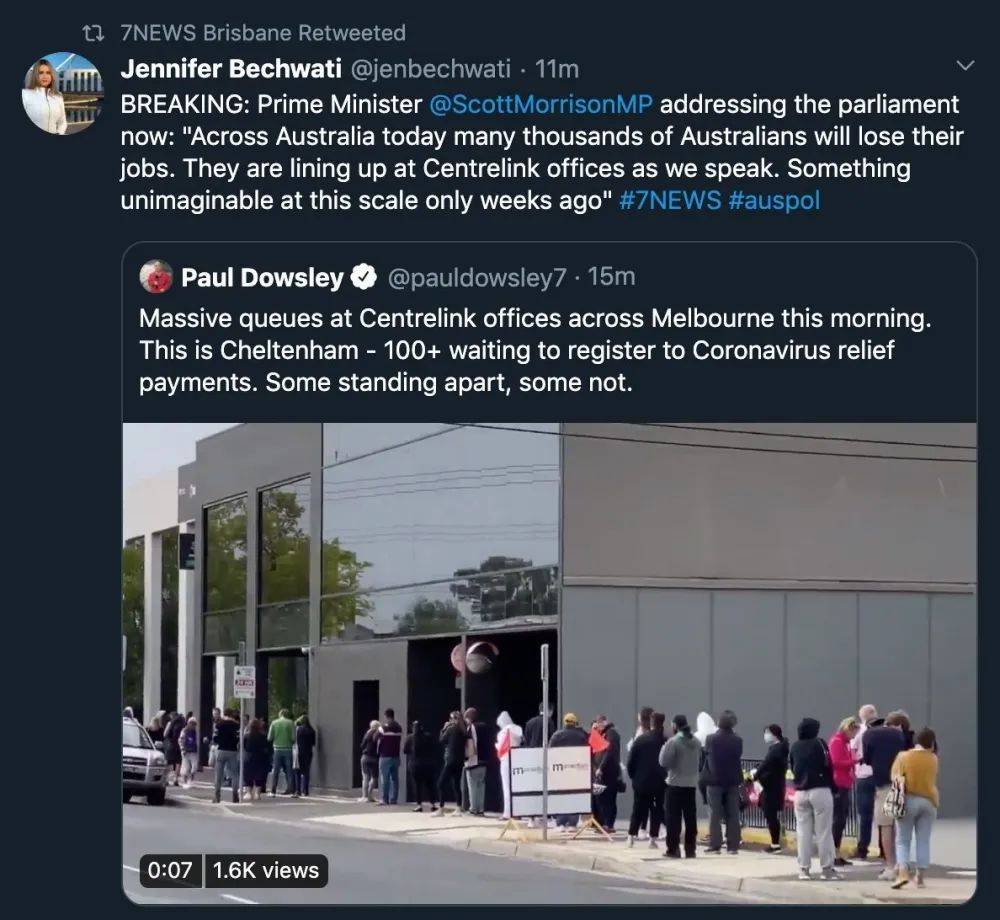
Task: Open the #auspol hashtag
Action: (774, 200)
